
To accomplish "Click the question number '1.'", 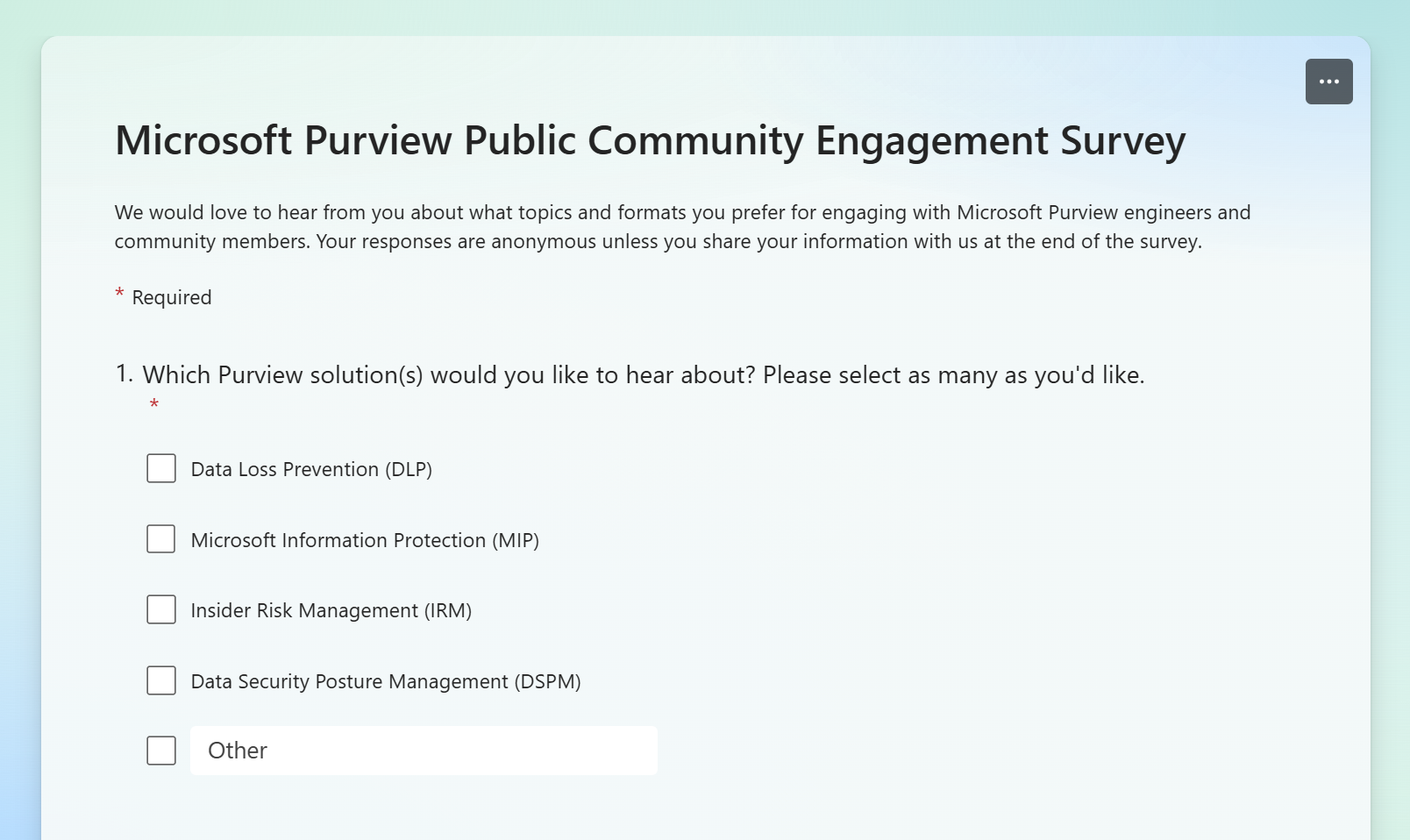I will pos(125,374).
